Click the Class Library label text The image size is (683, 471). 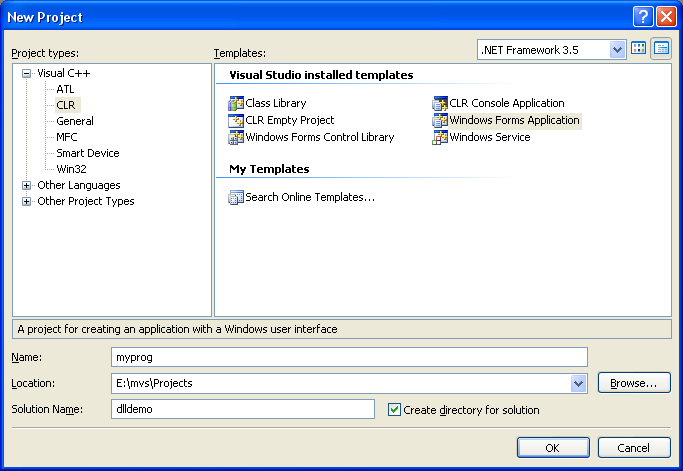[276, 103]
